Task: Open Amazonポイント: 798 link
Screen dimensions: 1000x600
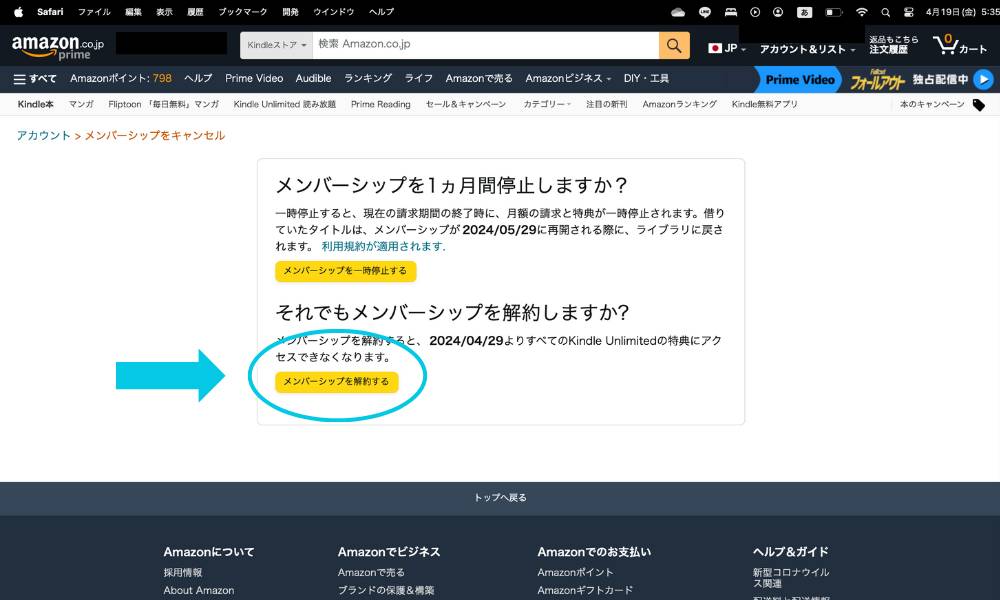Action: 121,78
